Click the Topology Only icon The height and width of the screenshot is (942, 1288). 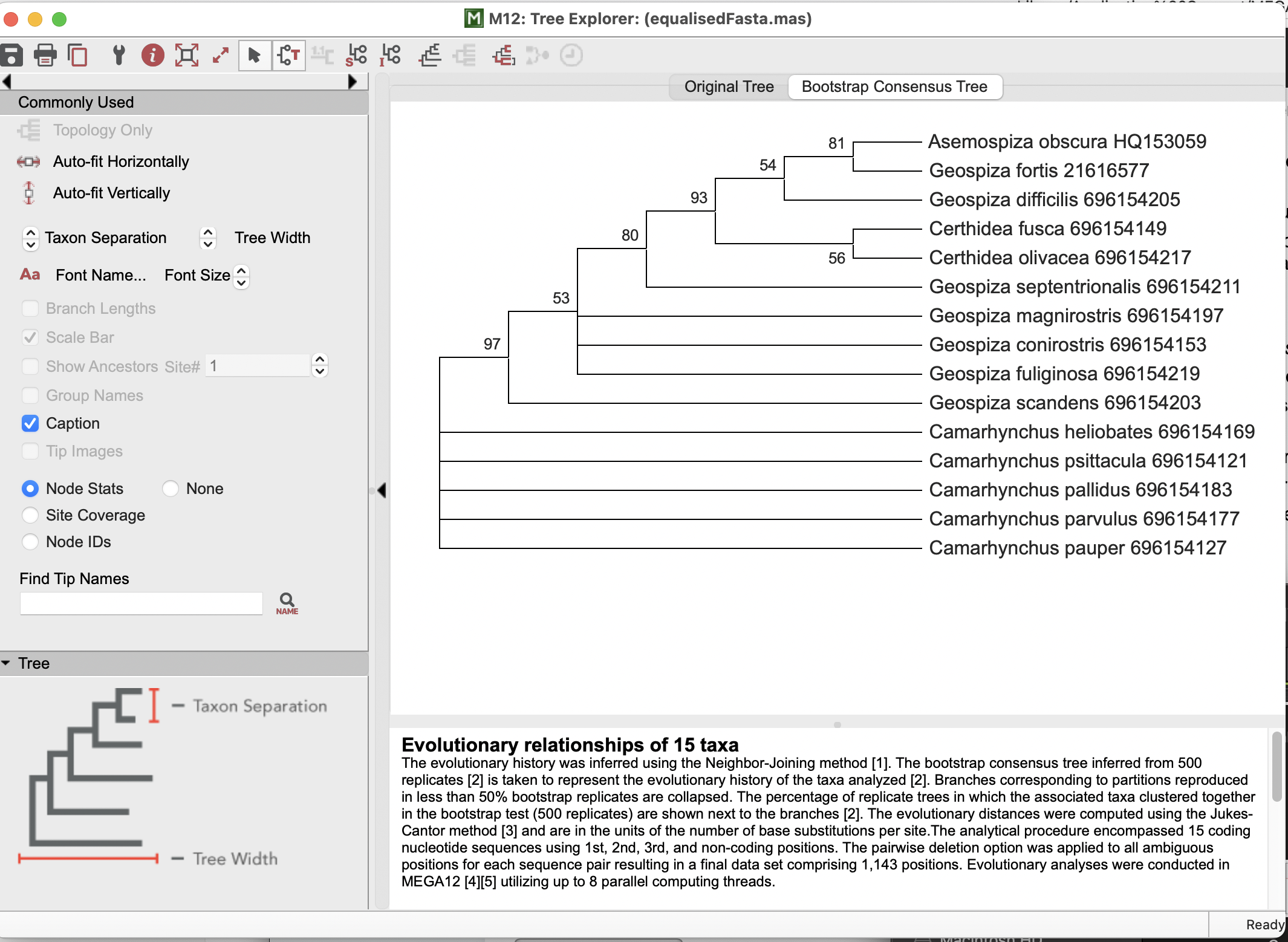29,130
